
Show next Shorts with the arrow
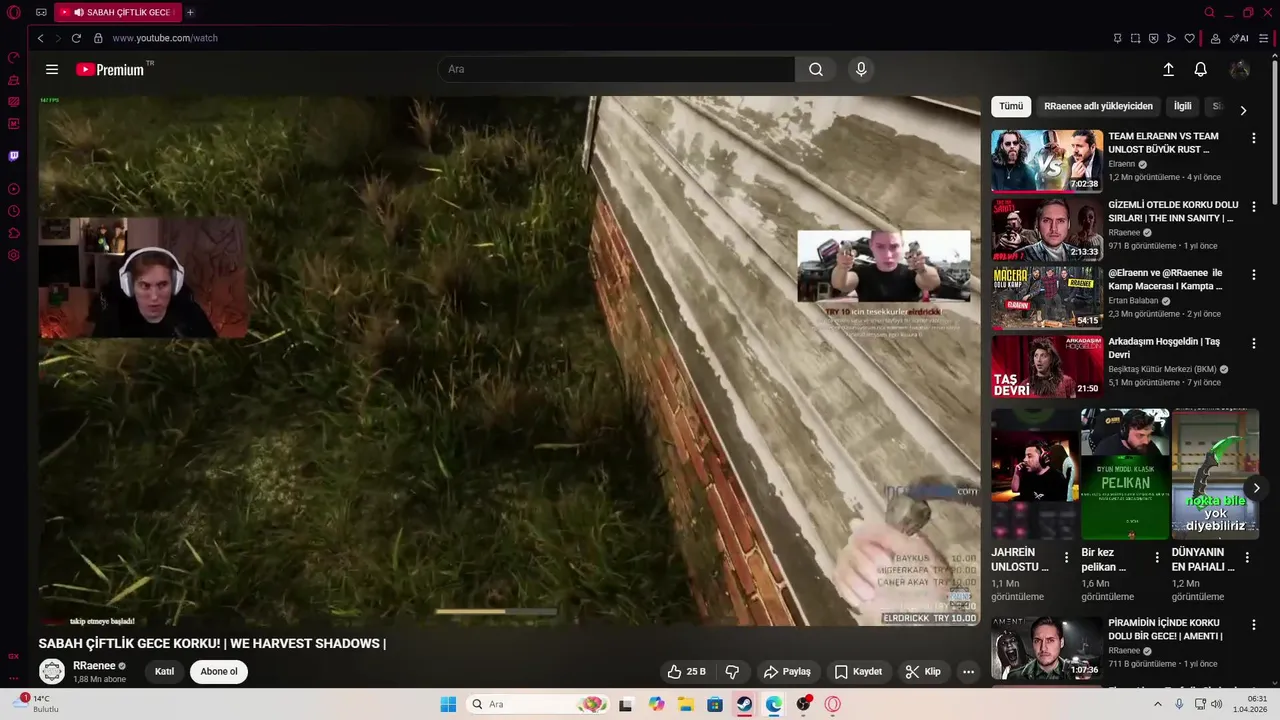1256,488
